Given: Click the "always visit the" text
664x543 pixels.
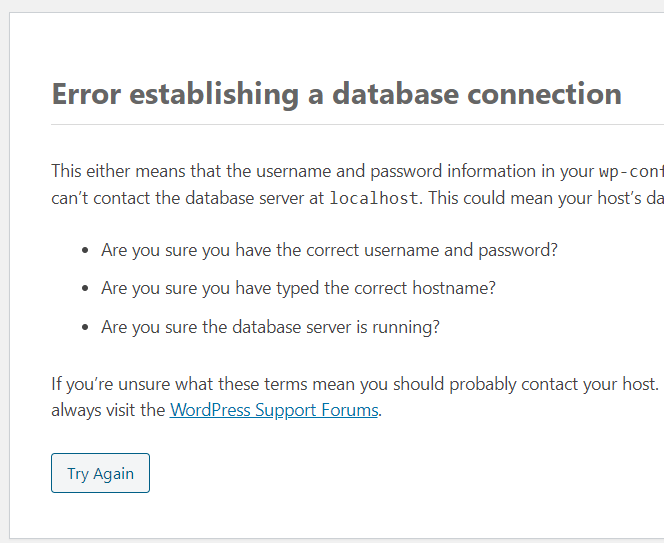Looking at the screenshot, I should coord(108,409).
